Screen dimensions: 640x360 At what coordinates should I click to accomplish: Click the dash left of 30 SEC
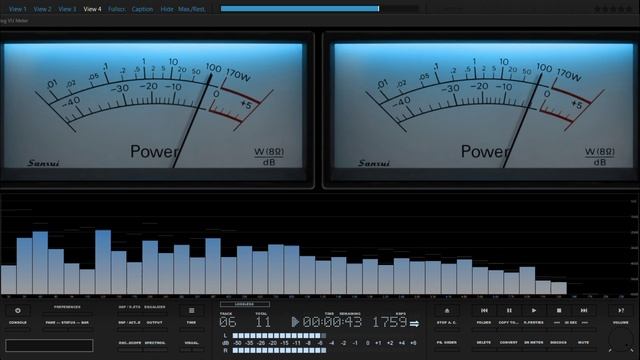pos(557,322)
